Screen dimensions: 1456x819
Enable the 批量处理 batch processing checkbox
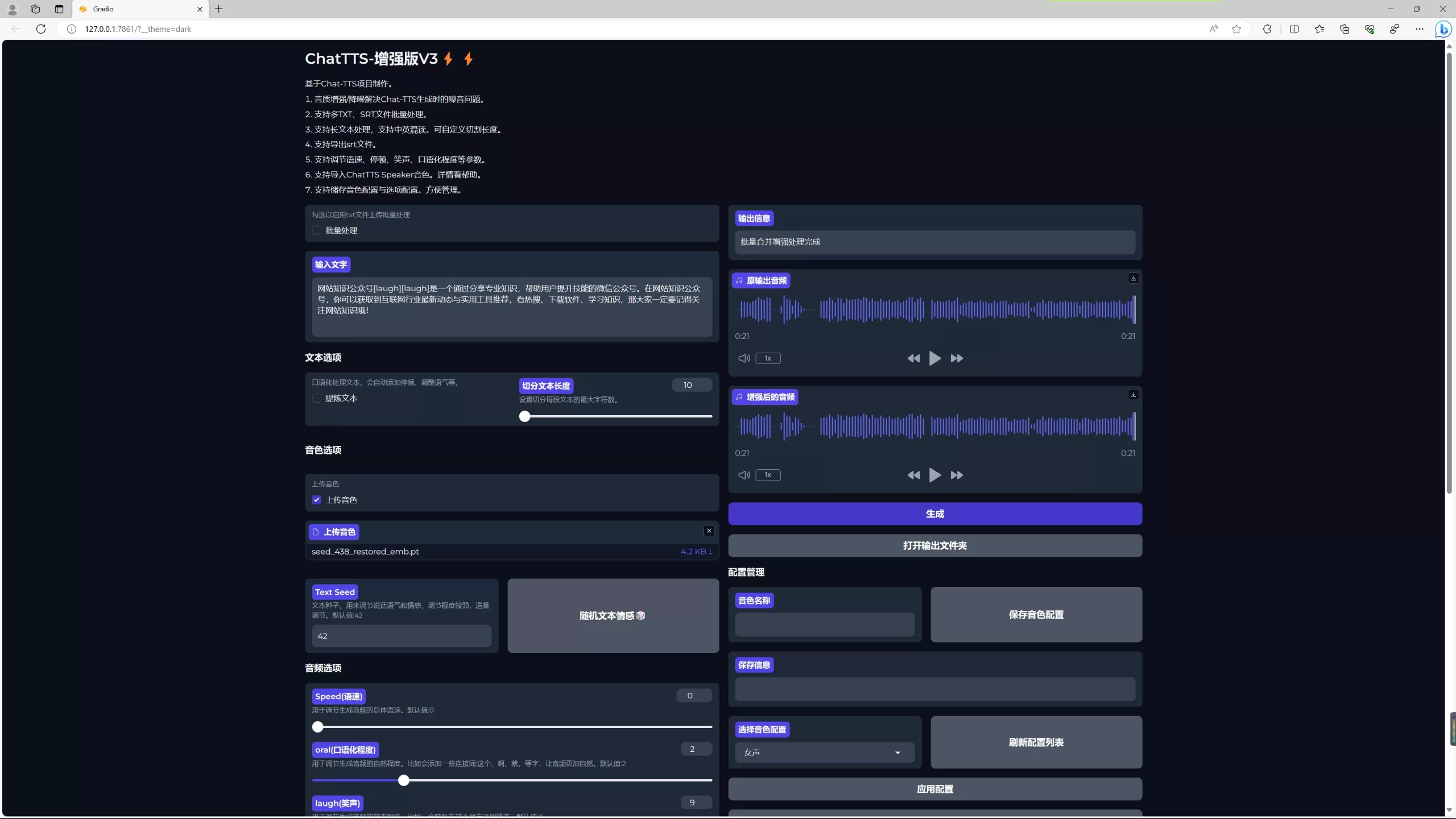click(317, 230)
